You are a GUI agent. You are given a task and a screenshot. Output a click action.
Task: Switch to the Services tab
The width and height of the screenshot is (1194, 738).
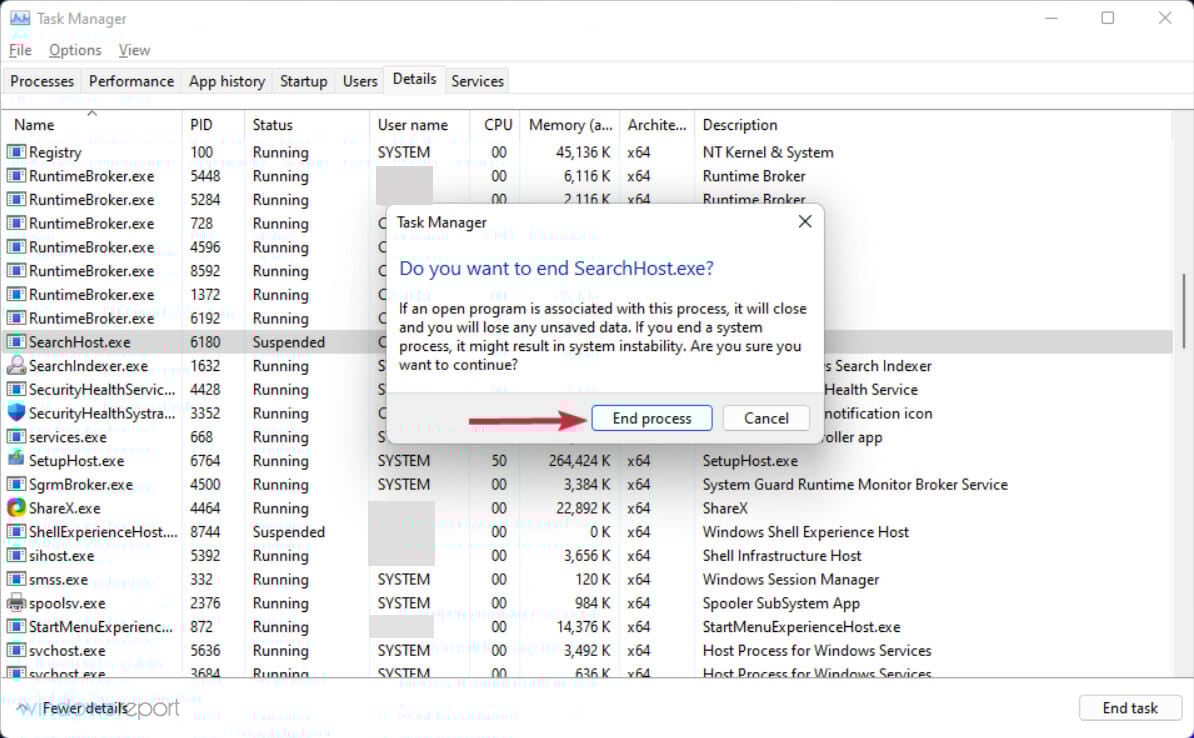477,81
